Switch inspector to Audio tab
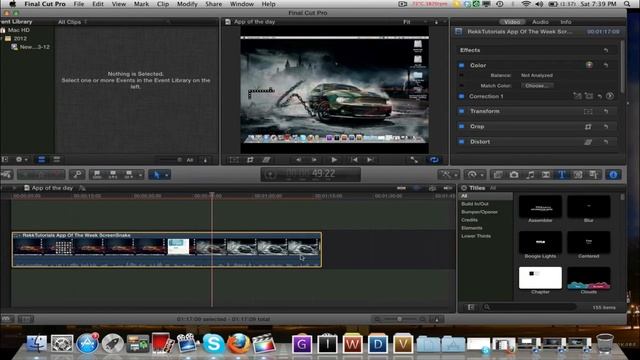 pyautogui.click(x=540, y=22)
